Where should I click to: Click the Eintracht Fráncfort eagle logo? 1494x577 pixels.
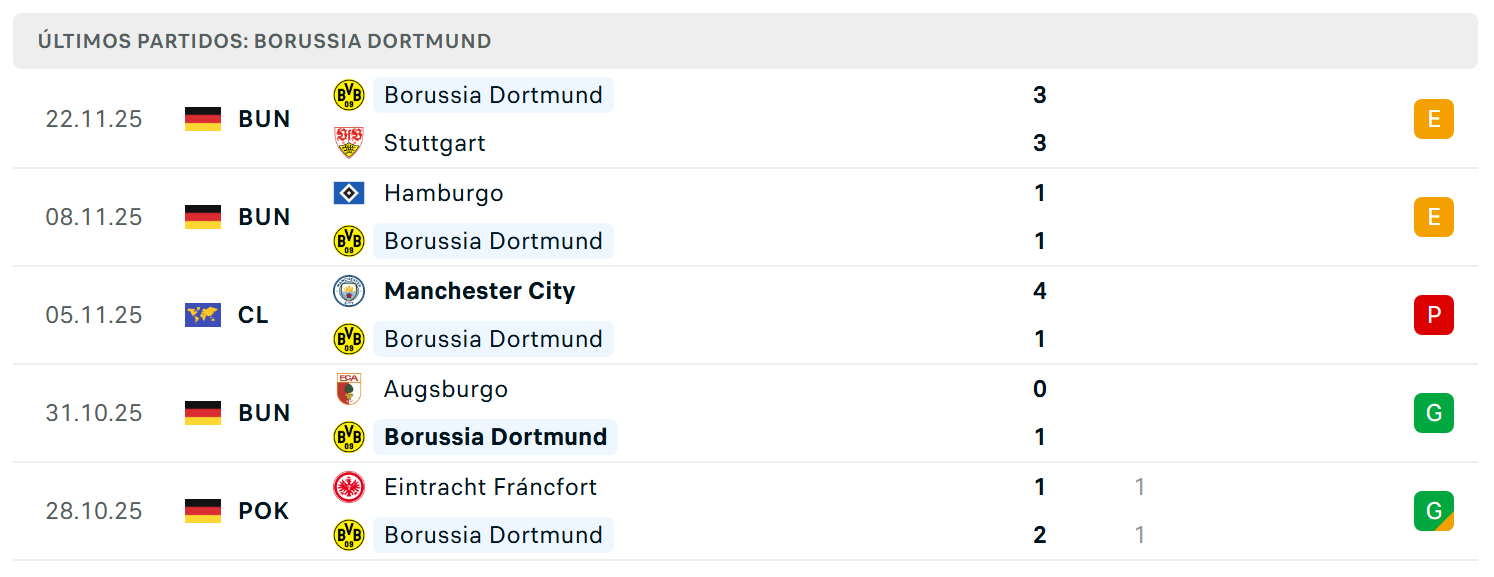(349, 487)
